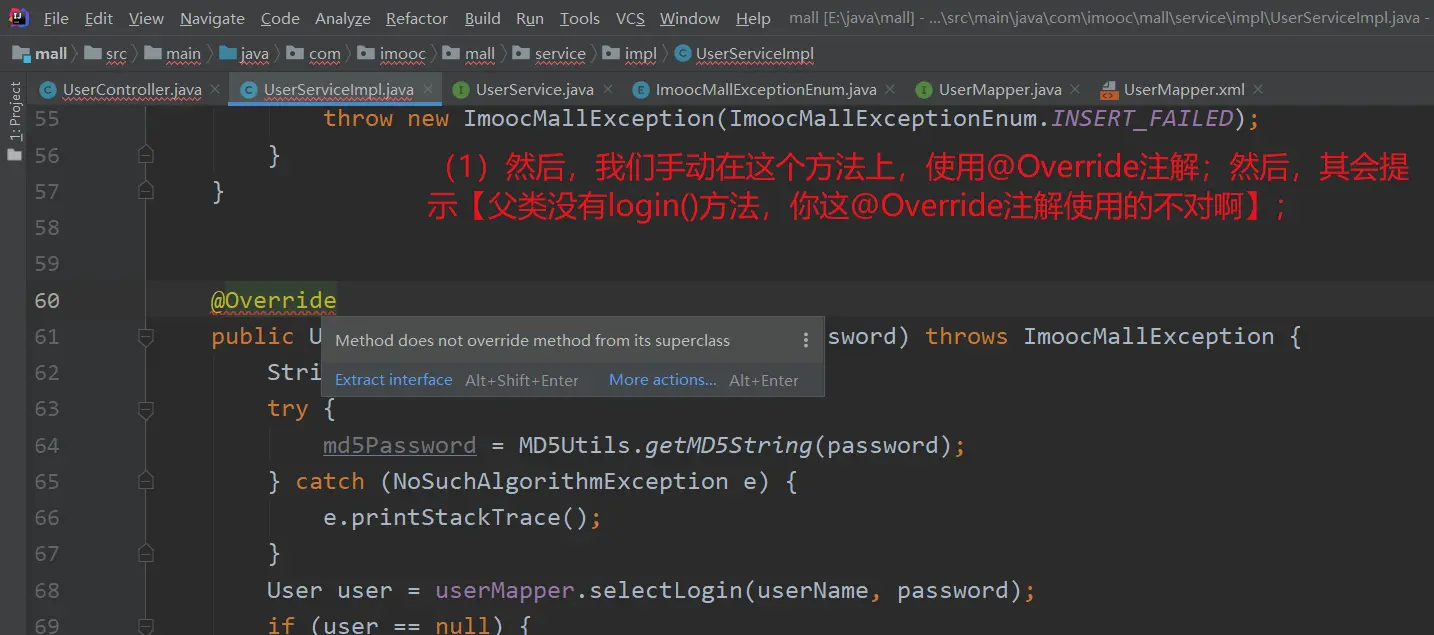Switch to UserController.java tab
The width and height of the screenshot is (1434, 635).
132,90
